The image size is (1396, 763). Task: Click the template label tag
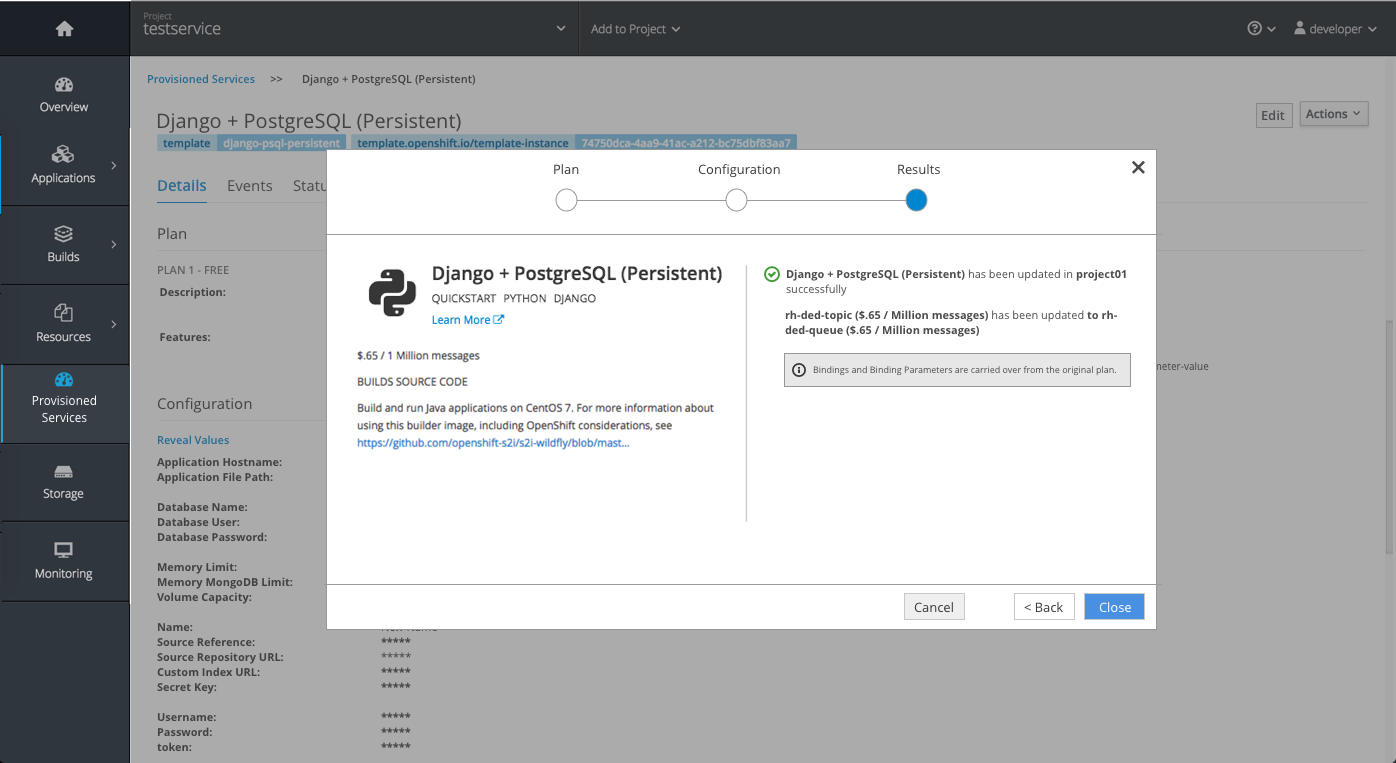click(187, 143)
